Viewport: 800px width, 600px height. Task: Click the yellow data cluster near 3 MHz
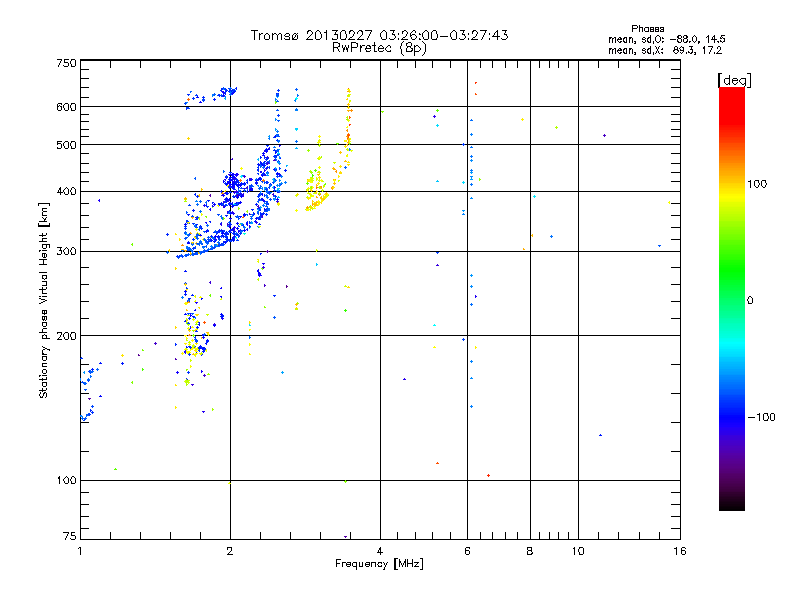pos(320,192)
